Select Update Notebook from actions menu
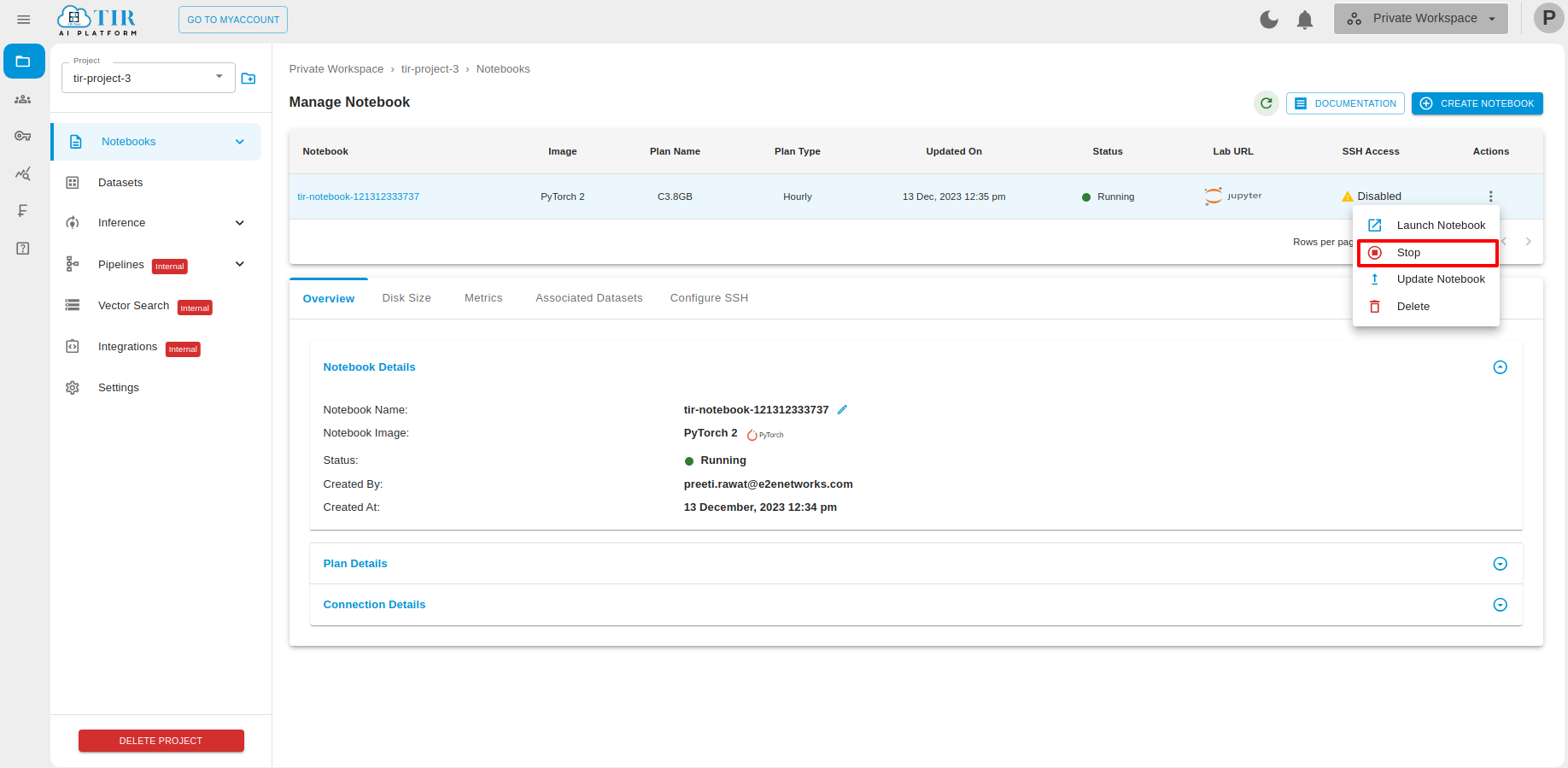This screenshot has height=768, width=1568. (x=1426, y=279)
